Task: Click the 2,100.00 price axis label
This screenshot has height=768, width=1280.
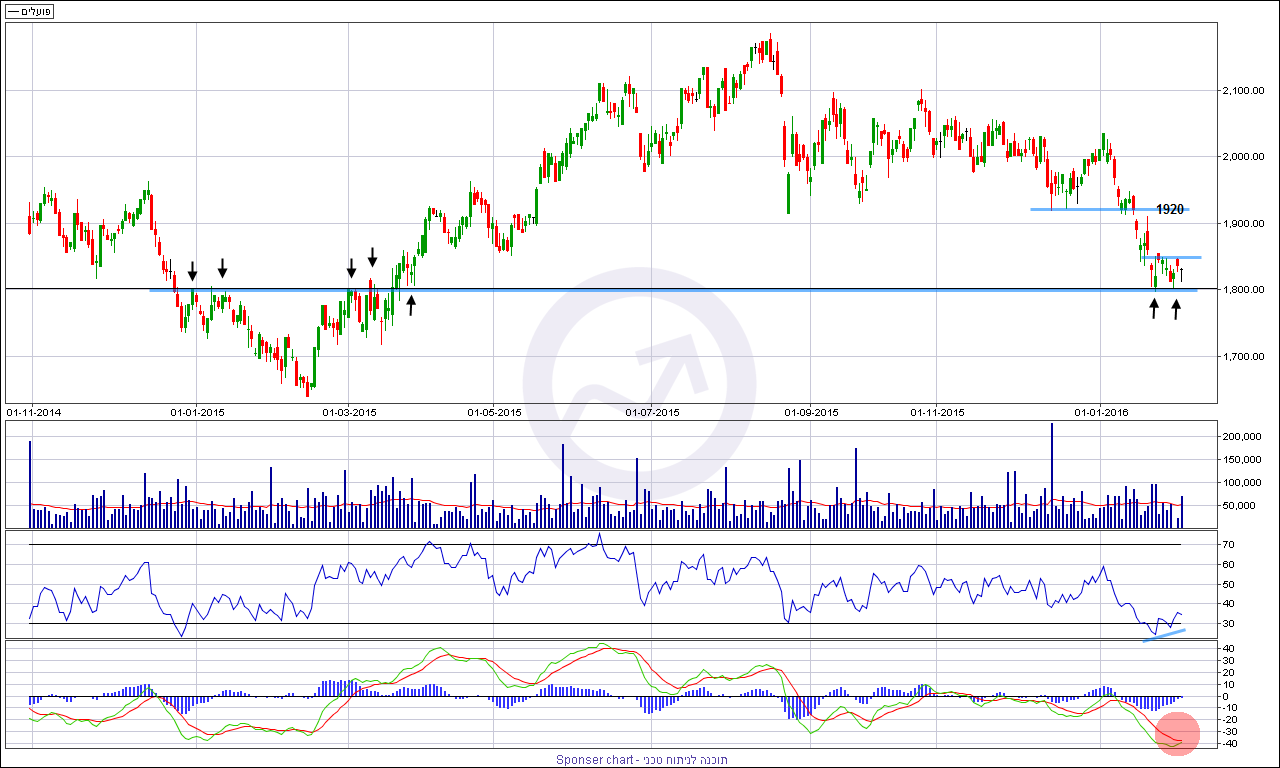Action: pyautogui.click(x=1245, y=91)
